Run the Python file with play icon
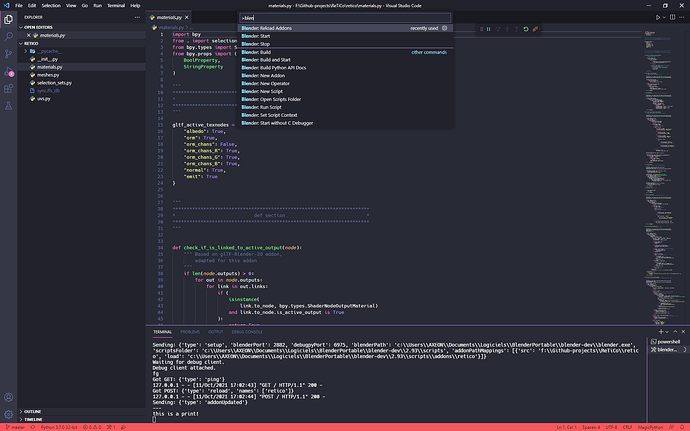 pos(657,17)
